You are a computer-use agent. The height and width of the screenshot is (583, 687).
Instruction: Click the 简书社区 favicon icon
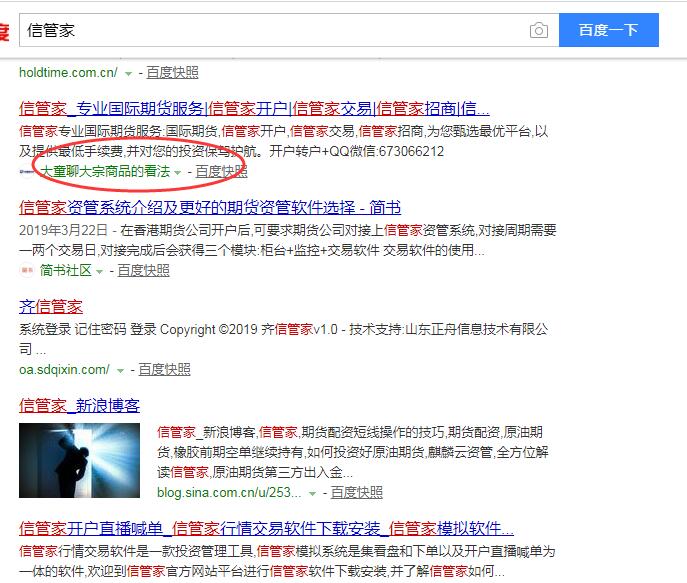[27, 271]
